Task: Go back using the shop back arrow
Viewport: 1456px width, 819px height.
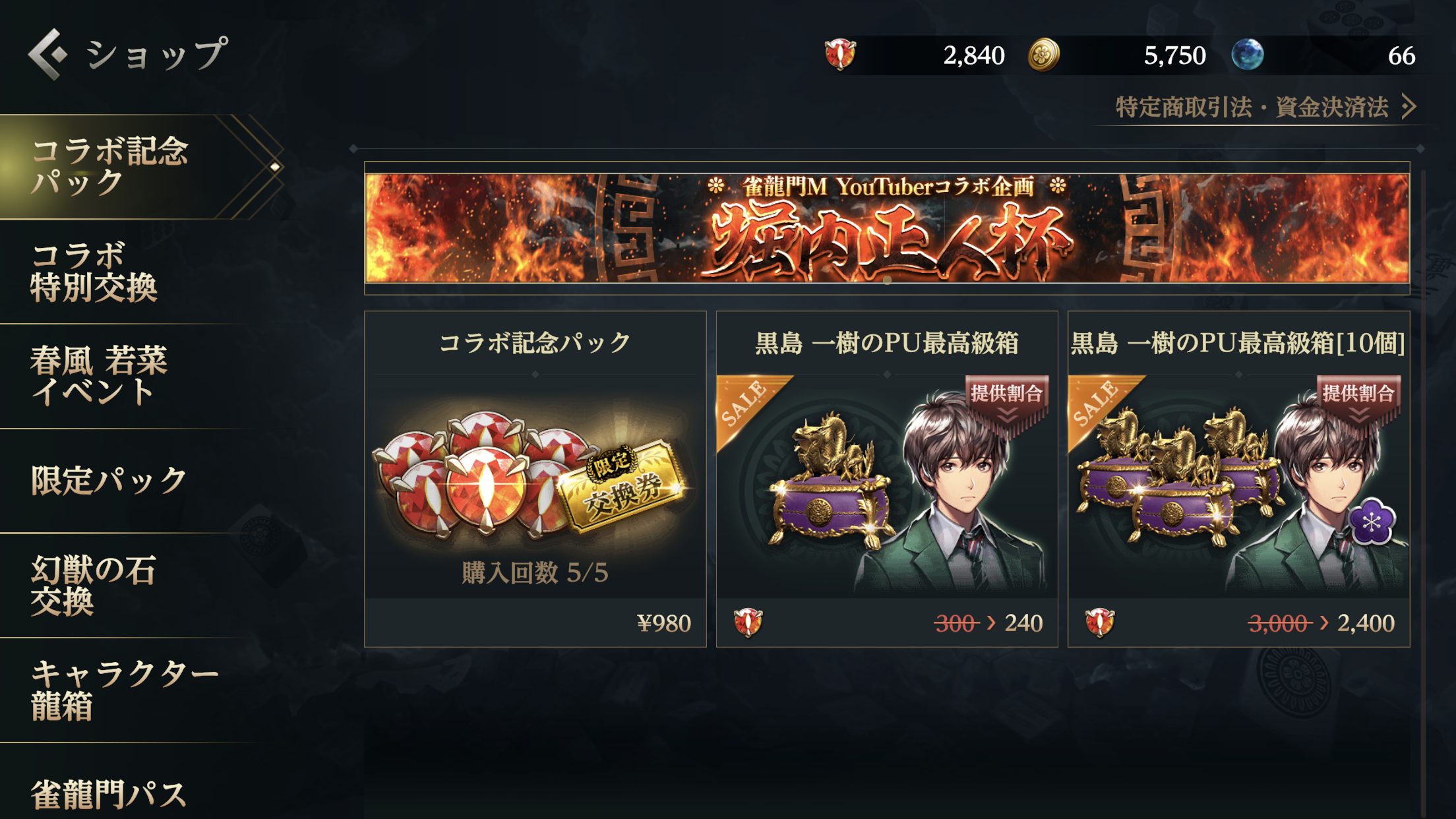Action: [x=47, y=54]
